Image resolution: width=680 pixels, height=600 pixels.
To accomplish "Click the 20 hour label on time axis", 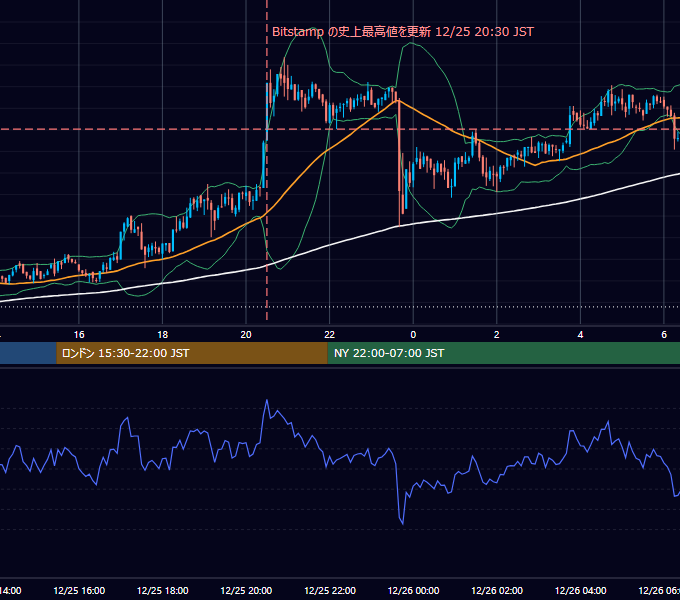I will point(246,335).
